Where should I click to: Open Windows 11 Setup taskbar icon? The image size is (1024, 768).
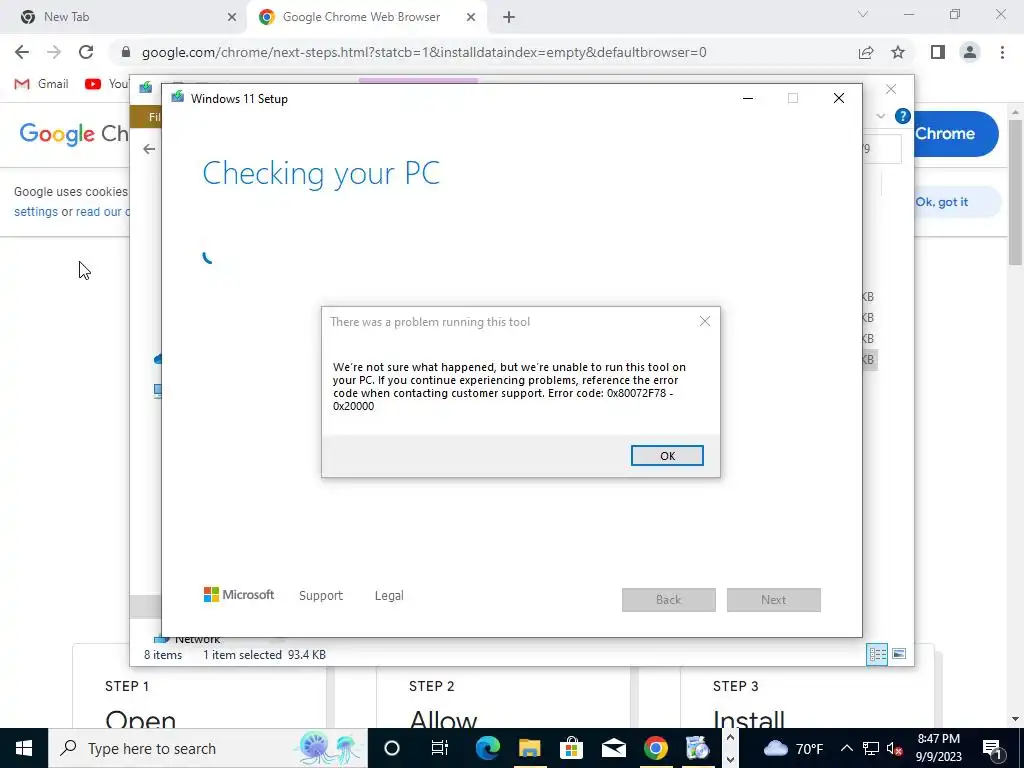click(x=697, y=748)
